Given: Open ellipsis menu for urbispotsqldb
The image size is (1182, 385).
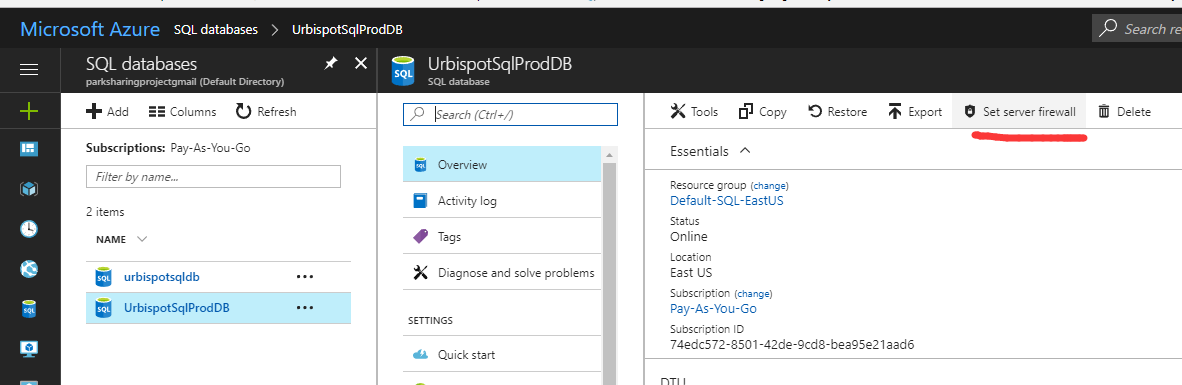Looking at the screenshot, I should [305, 277].
